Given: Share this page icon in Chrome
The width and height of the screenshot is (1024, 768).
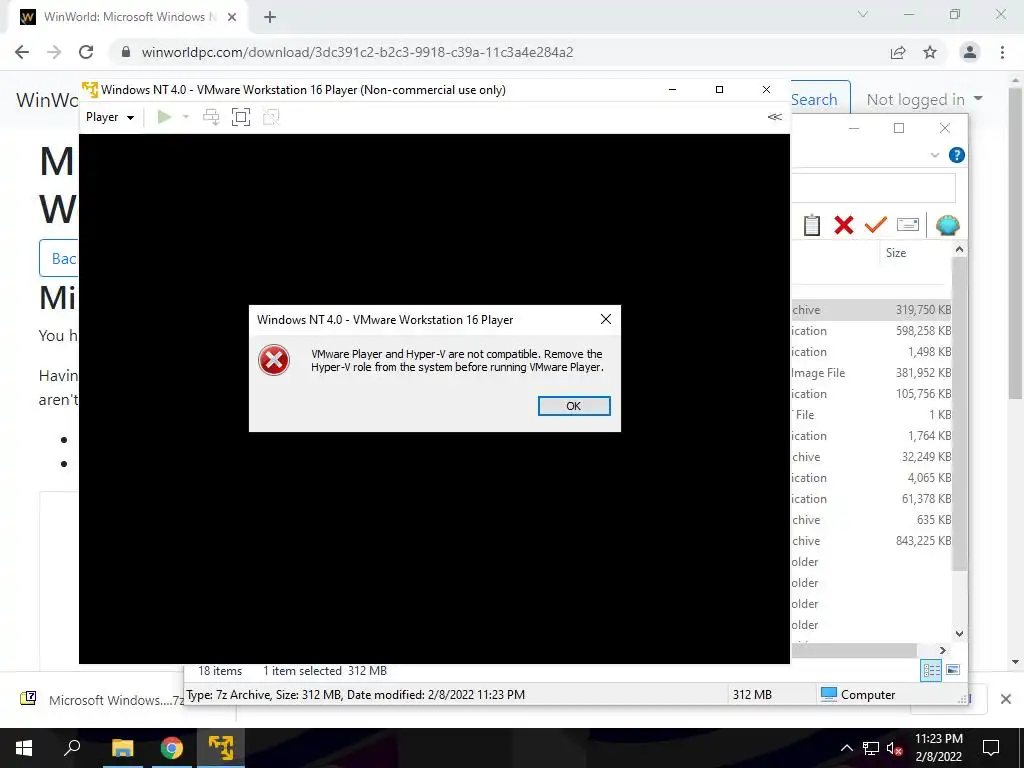Looking at the screenshot, I should 898,52.
